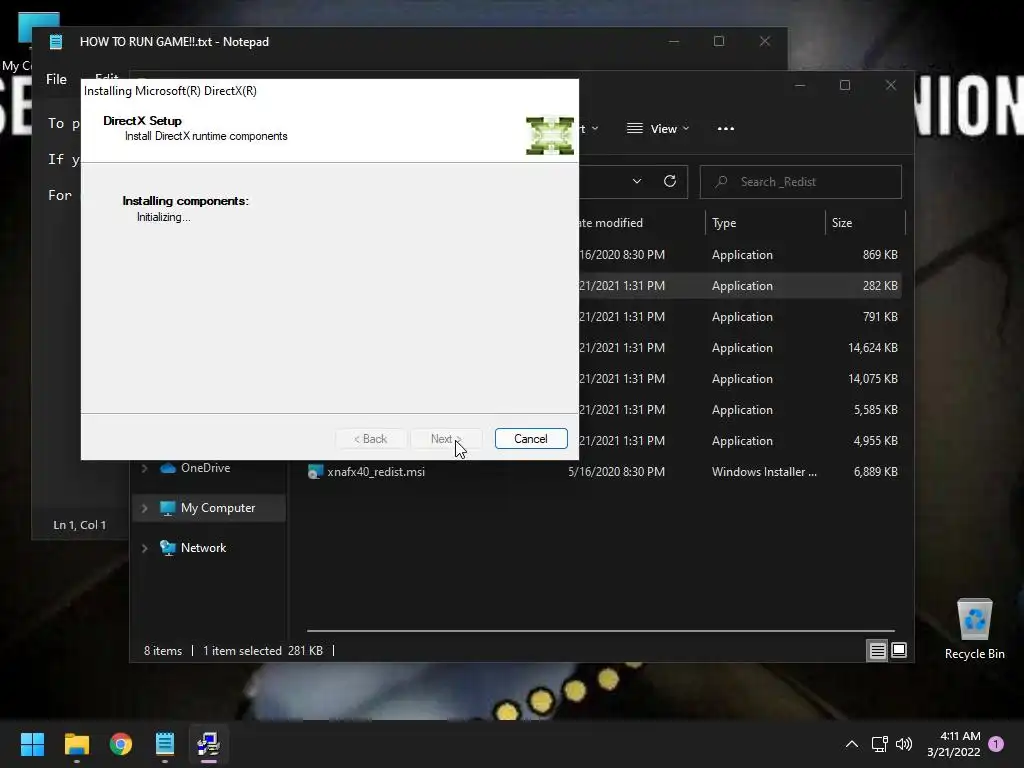Expand the address bar history dropdown
Image resolution: width=1024 pixels, height=768 pixels.
637,182
